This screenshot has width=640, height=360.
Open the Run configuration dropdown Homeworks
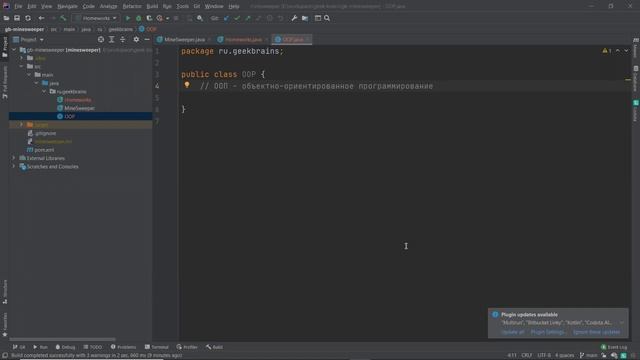click(x=96, y=18)
